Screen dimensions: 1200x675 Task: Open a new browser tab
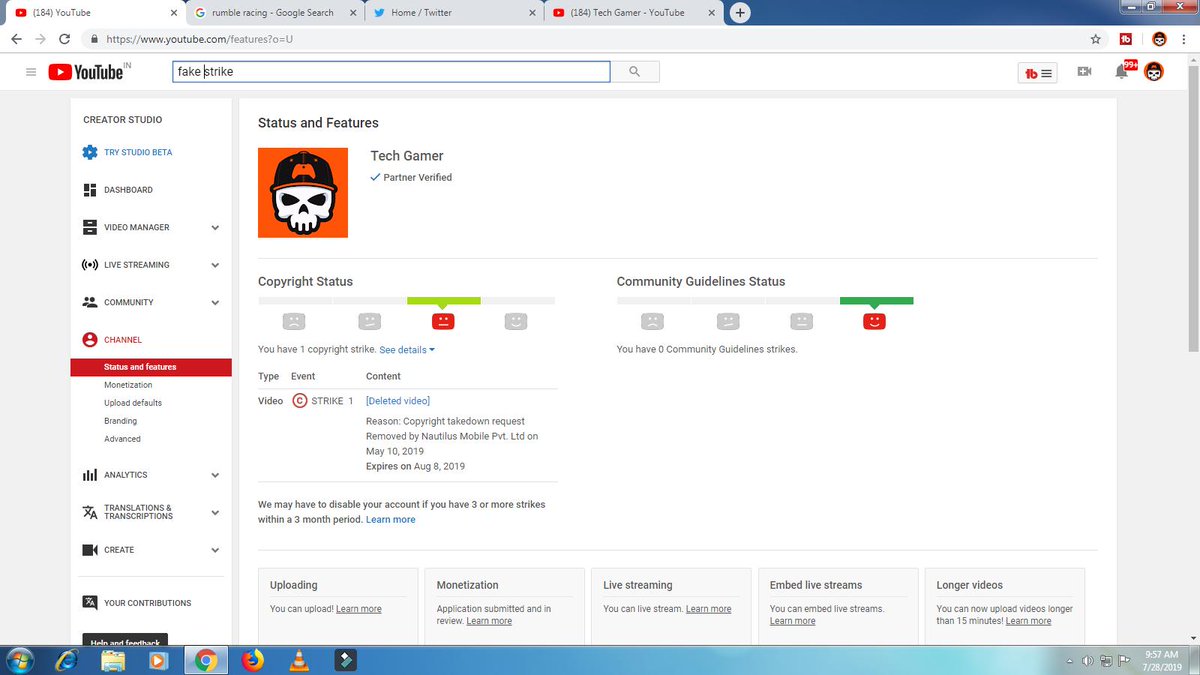click(x=740, y=13)
